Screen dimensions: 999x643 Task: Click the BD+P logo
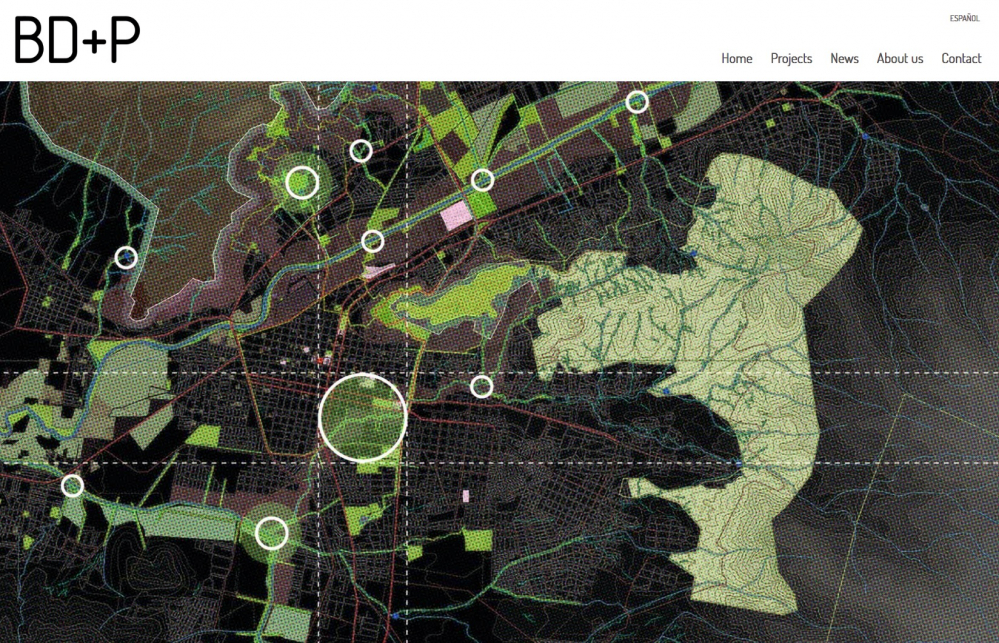(76, 40)
